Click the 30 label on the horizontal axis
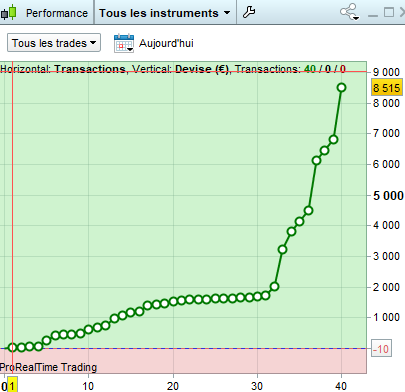The width and height of the screenshot is (405, 392). coord(257,386)
